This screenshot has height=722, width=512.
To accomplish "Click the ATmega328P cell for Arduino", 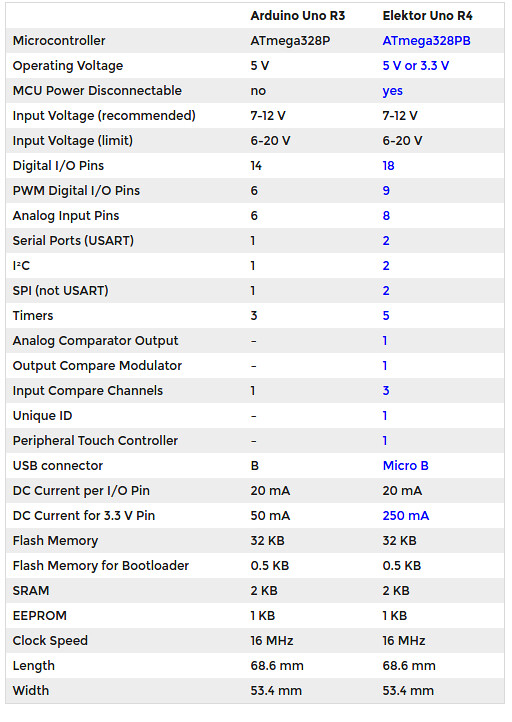I will tap(290, 41).
